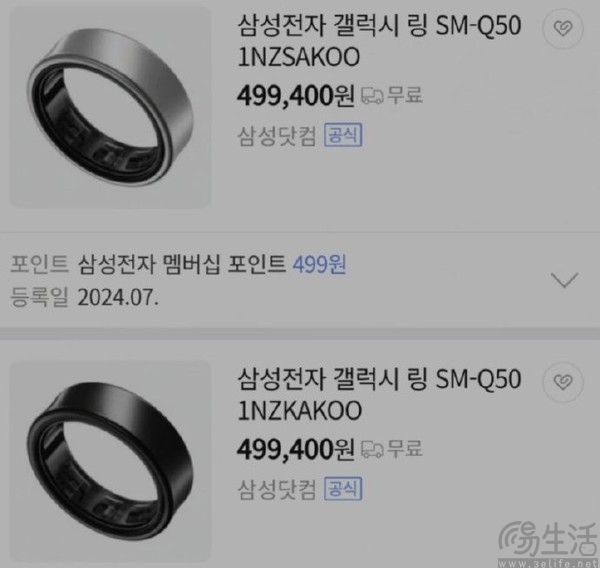600x568 pixels.
Task: Click the 포인트 label
Action: tap(39, 264)
